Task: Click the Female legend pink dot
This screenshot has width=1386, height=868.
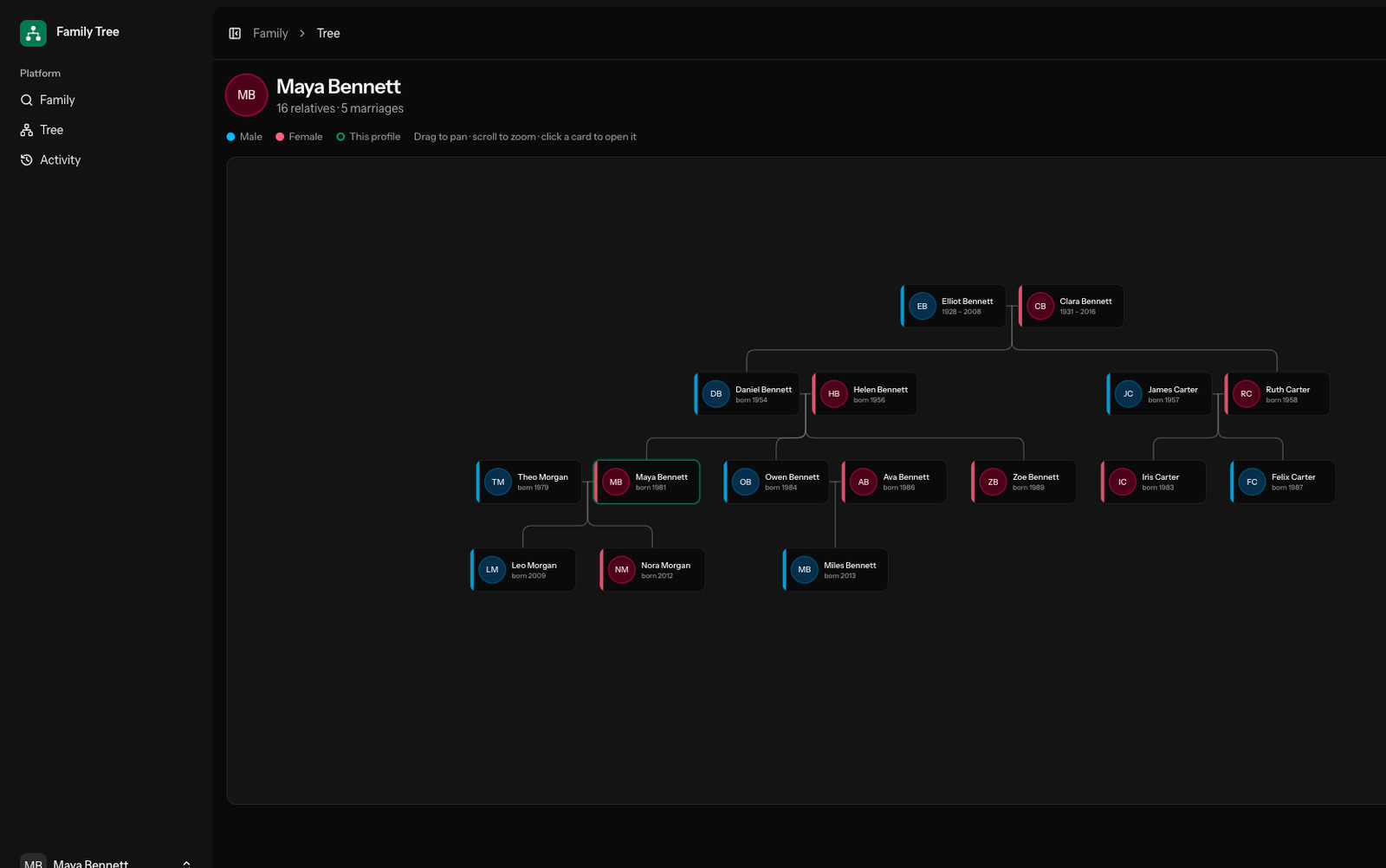Action: pos(280,137)
